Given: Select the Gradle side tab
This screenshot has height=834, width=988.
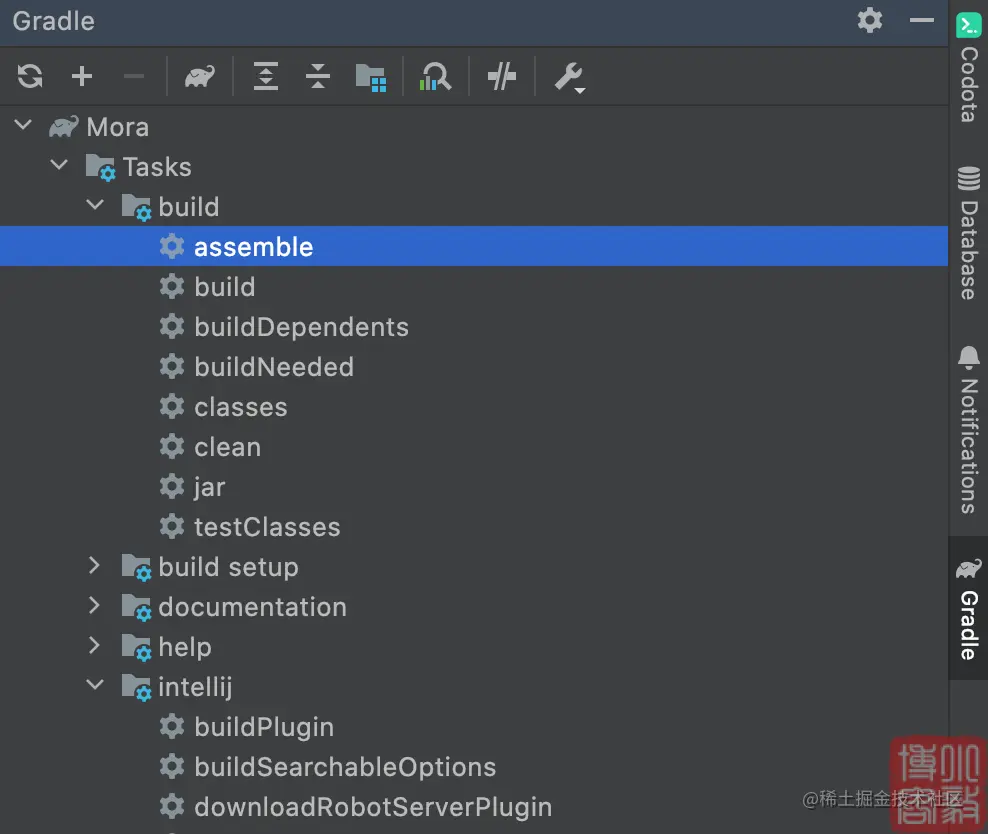Looking at the screenshot, I should [x=968, y=608].
